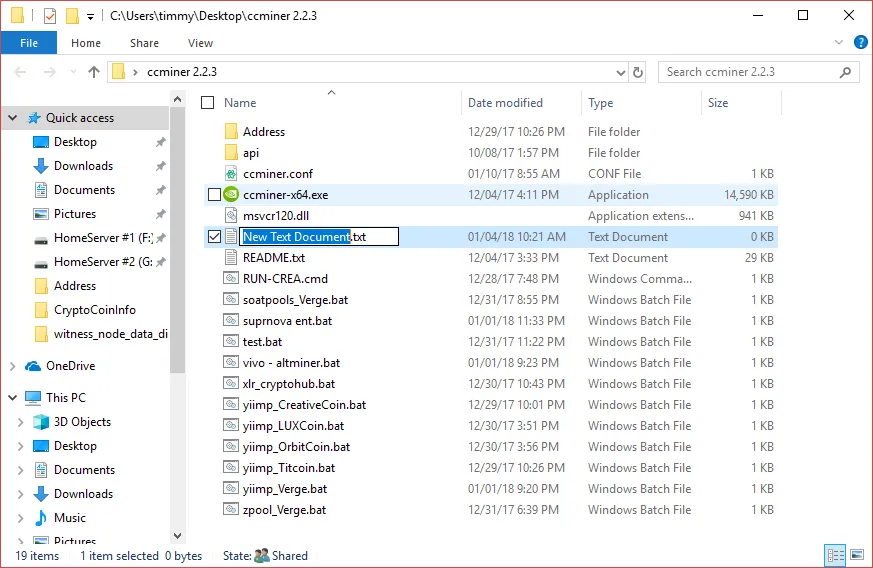
Task: Open HomeServer #1 (F:) drive
Action: (x=103, y=238)
